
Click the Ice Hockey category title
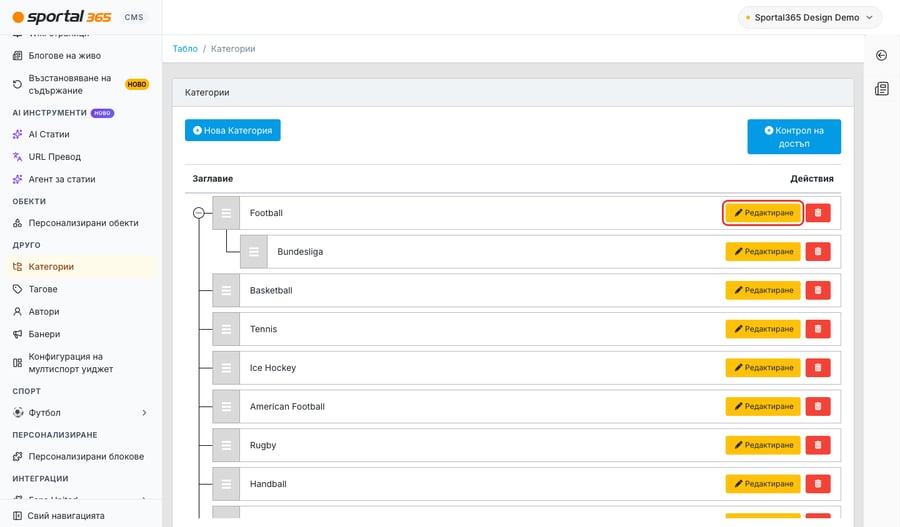(273, 368)
